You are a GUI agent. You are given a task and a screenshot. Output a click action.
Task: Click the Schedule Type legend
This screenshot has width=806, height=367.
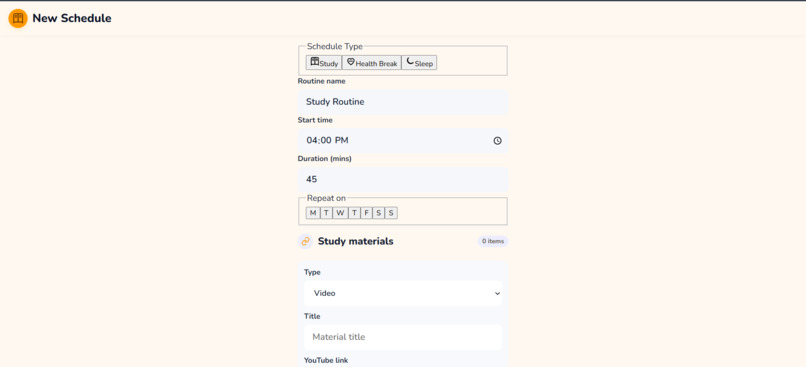(x=335, y=46)
